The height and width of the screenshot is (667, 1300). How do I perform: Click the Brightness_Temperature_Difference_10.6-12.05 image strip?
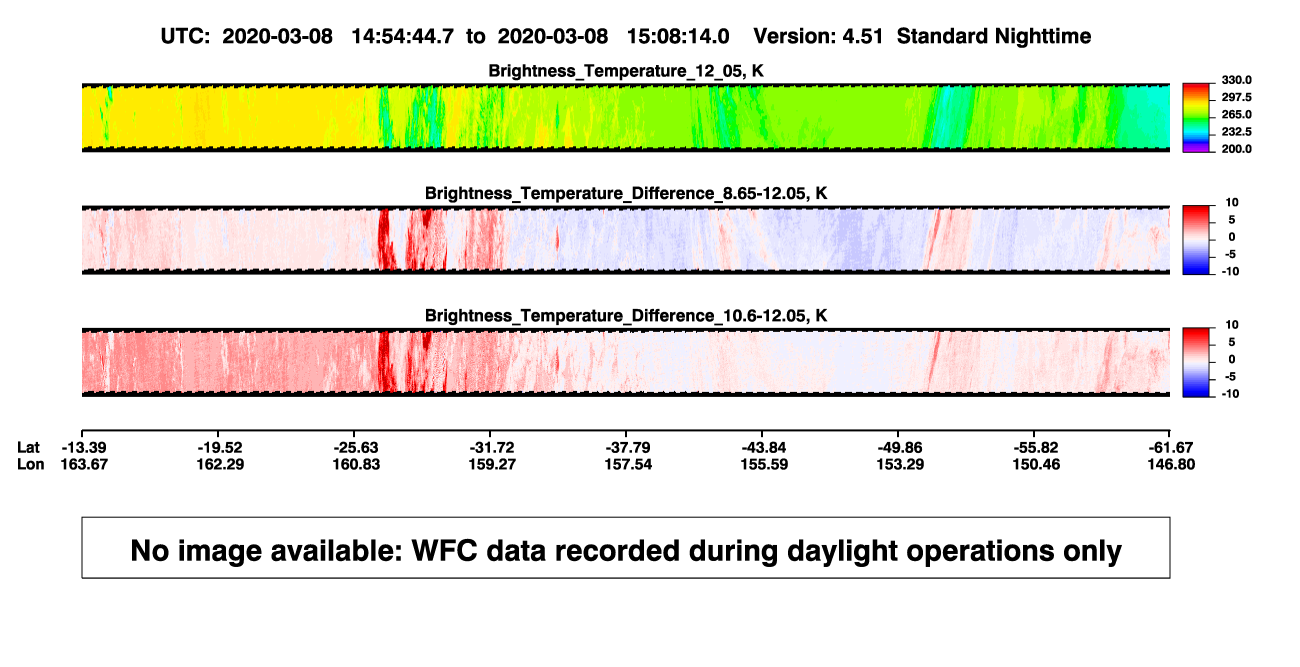click(x=625, y=362)
